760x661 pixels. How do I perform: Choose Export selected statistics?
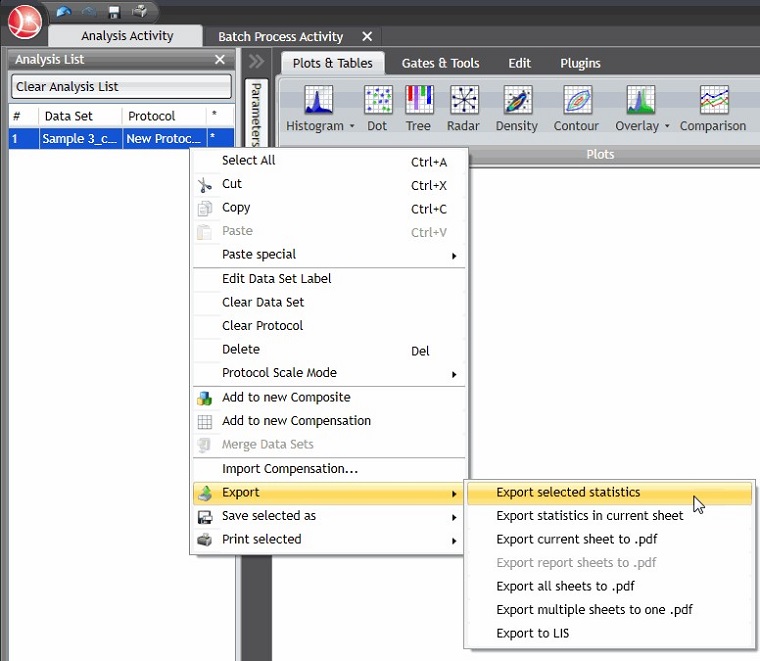click(x=609, y=493)
